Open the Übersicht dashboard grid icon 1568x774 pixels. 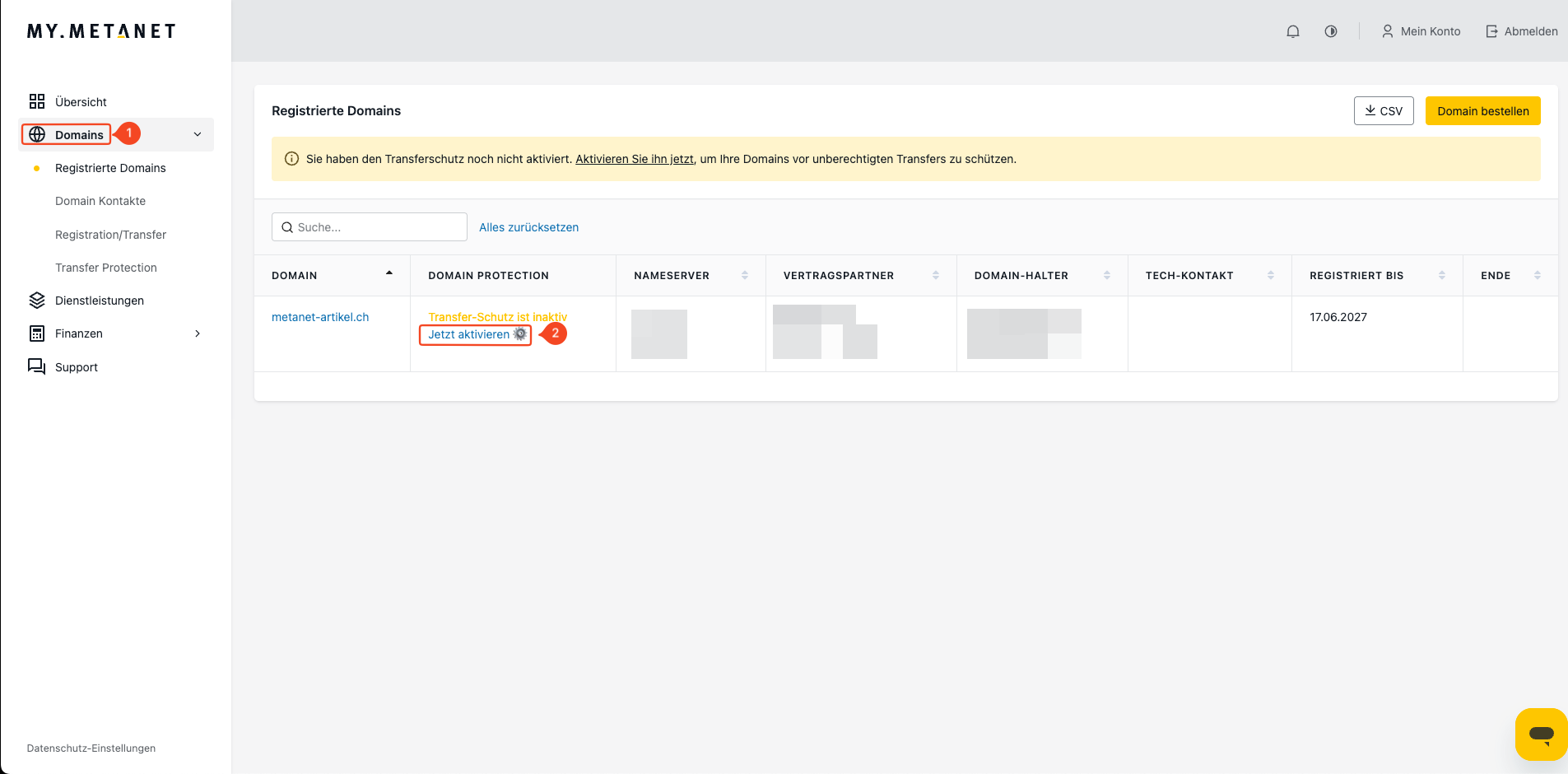(x=37, y=101)
